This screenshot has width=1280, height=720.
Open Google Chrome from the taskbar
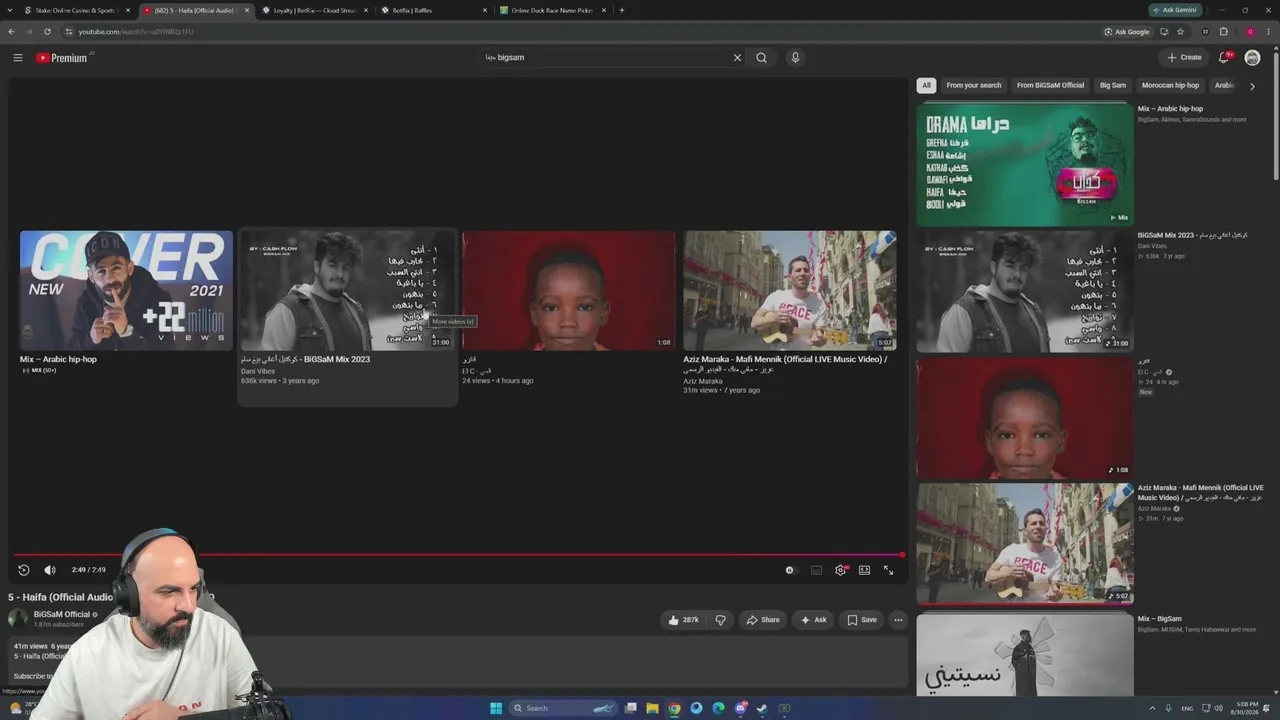[674, 708]
